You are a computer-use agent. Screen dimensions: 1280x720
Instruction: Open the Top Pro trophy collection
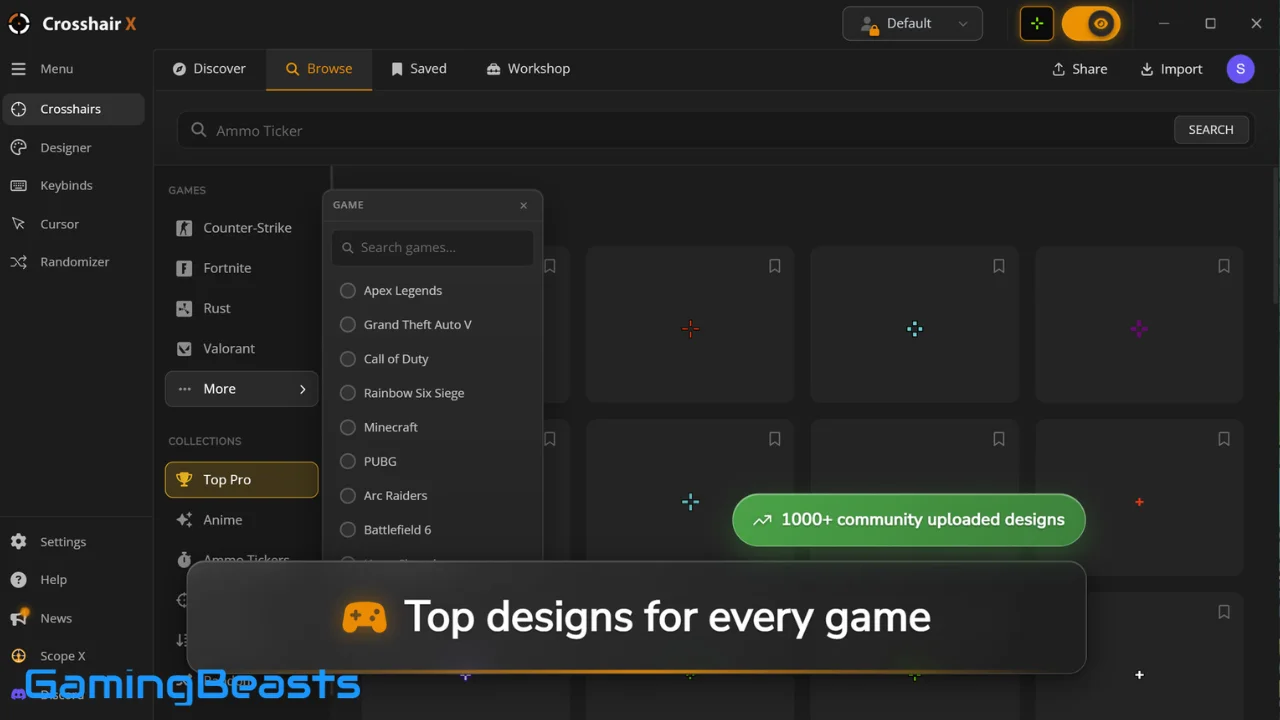pyautogui.click(x=241, y=480)
